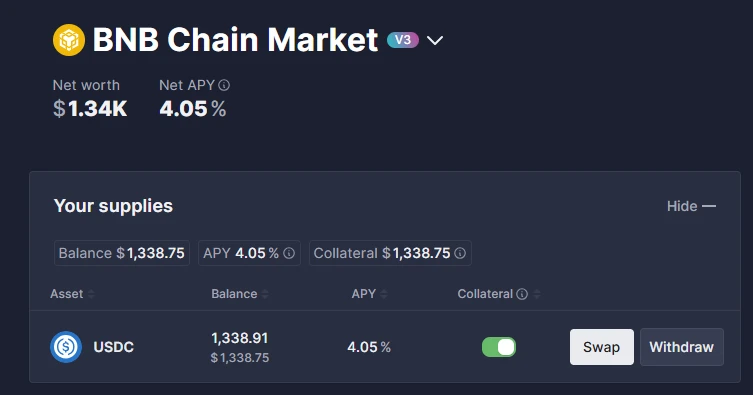This screenshot has height=395, width=753.
Task: Click the BNB Chain Market title
Action: pyautogui.click(x=235, y=39)
